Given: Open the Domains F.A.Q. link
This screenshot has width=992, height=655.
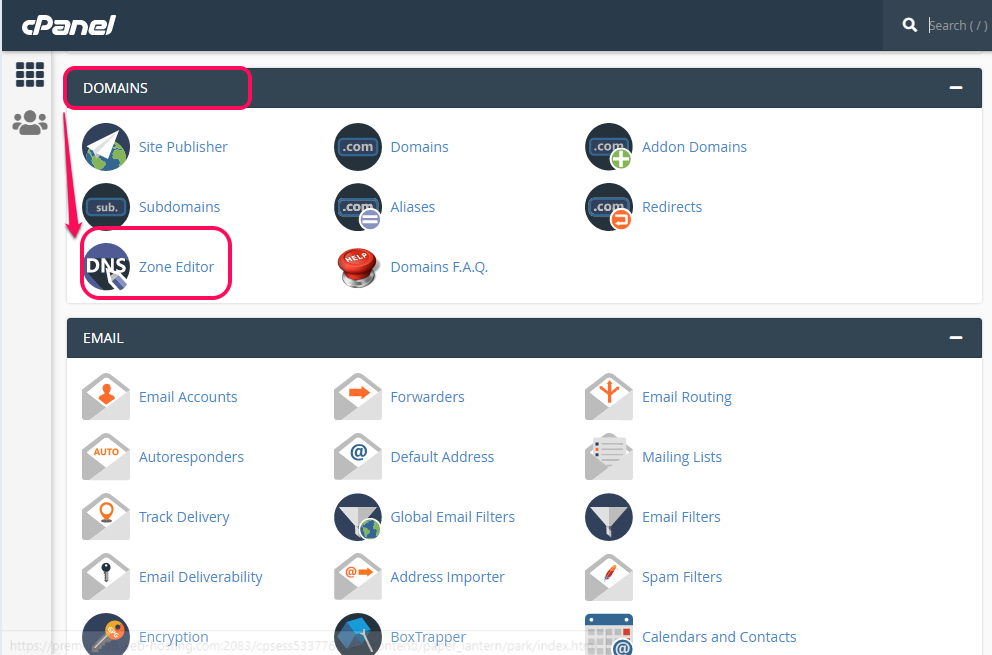Looking at the screenshot, I should point(439,267).
